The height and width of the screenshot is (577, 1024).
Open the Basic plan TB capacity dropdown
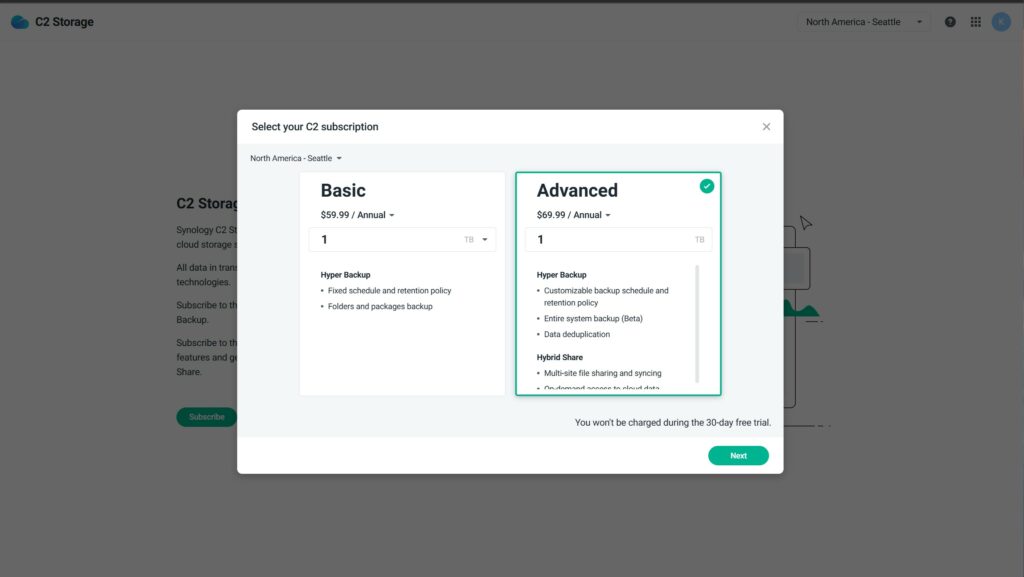click(484, 240)
